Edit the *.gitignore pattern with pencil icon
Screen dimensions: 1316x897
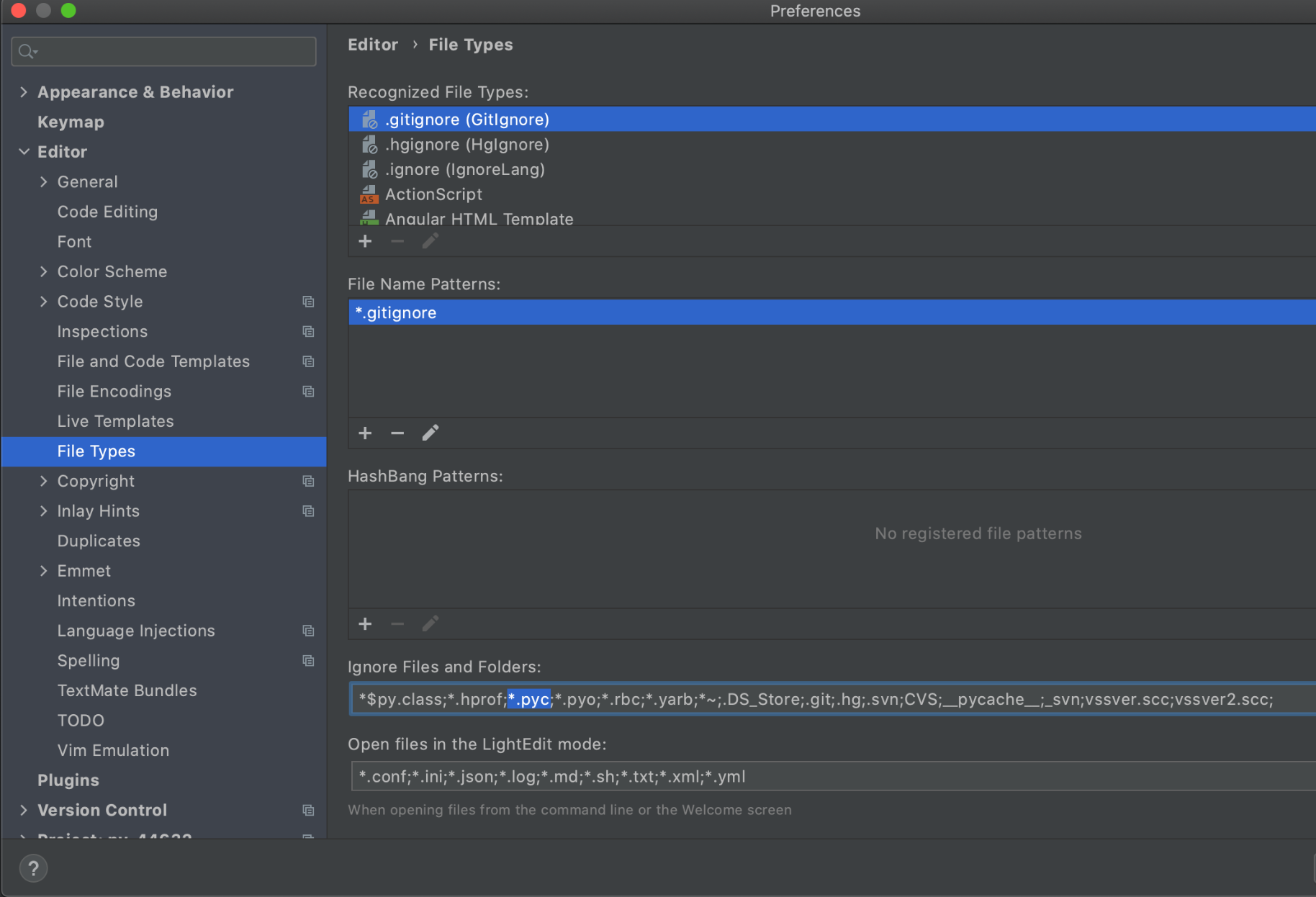pos(430,433)
